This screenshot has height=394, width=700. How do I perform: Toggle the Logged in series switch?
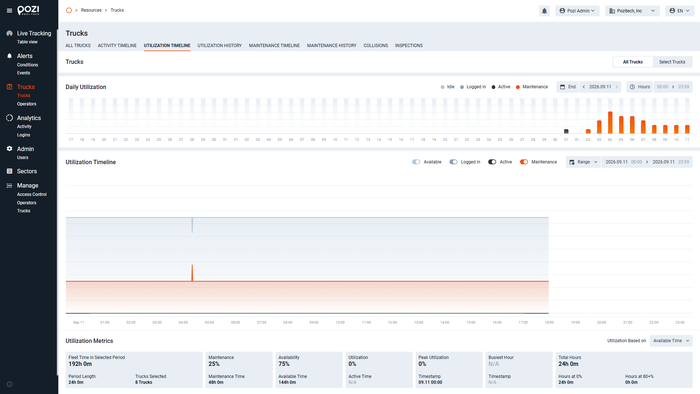click(453, 162)
